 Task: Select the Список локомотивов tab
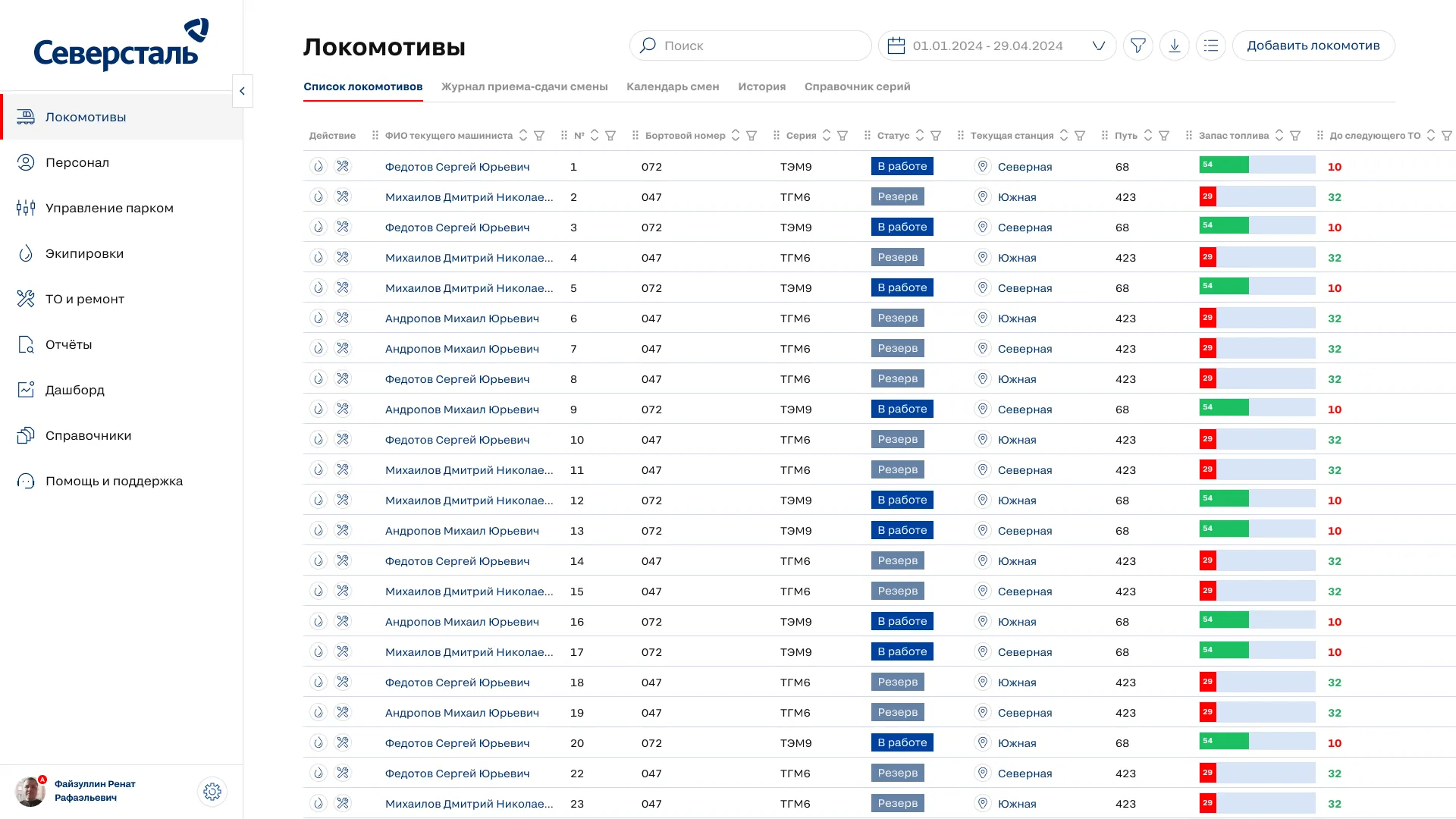click(363, 86)
